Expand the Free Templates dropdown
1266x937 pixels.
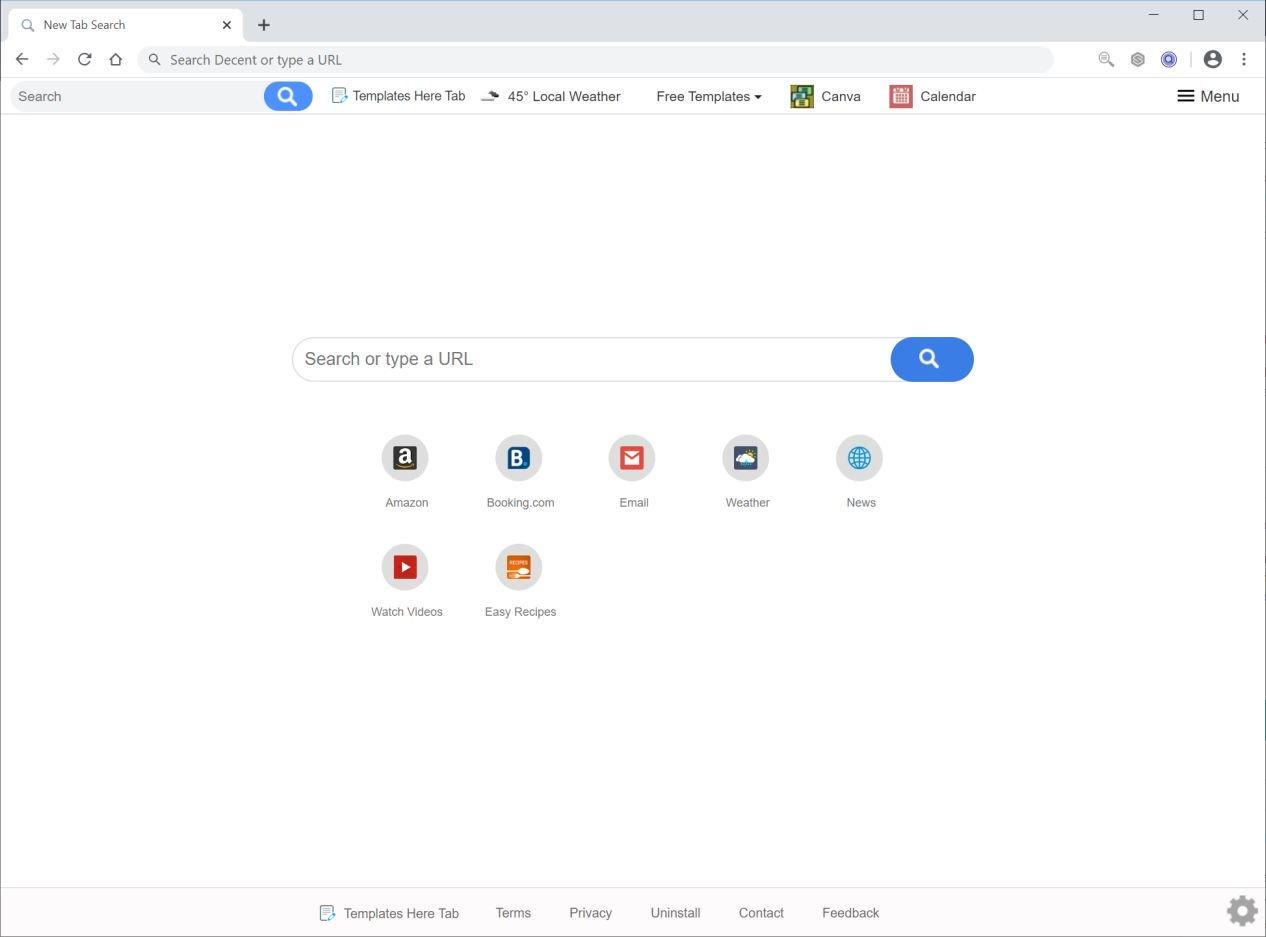708,96
